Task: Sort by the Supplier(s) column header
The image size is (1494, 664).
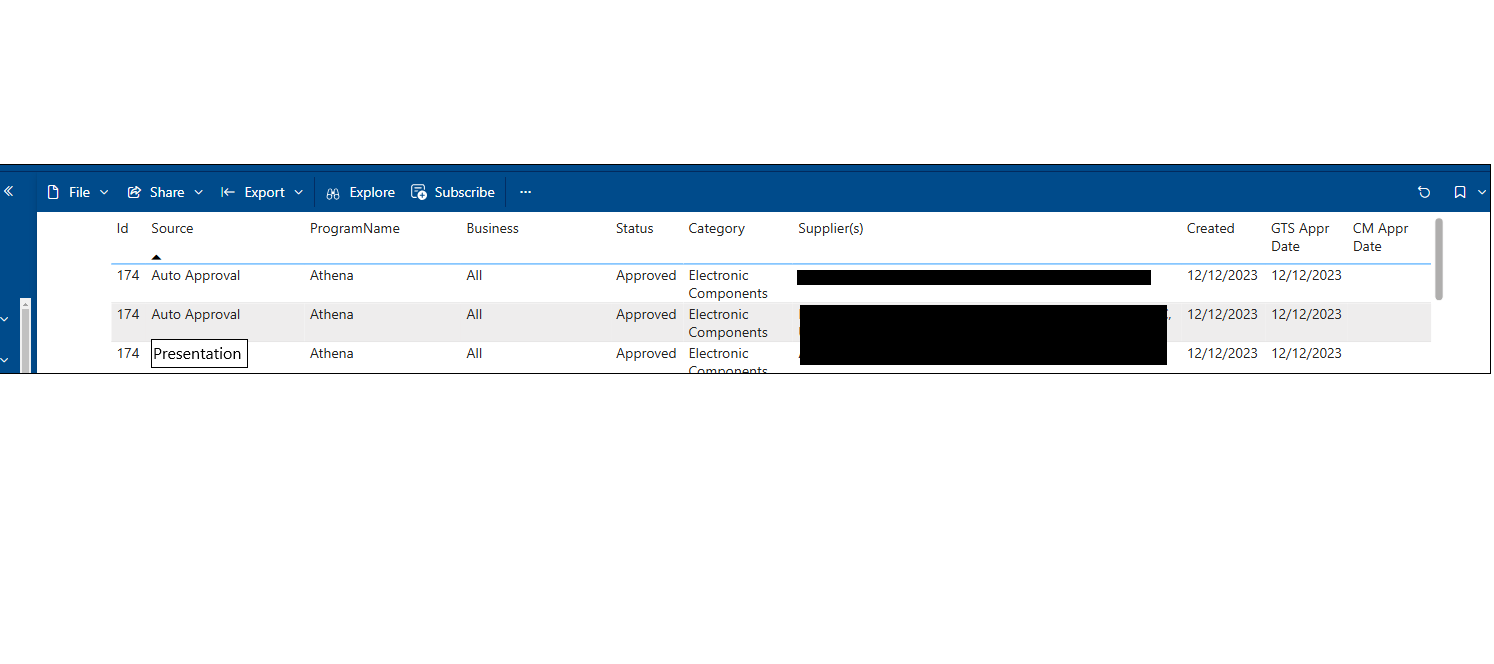Action: click(x=831, y=228)
